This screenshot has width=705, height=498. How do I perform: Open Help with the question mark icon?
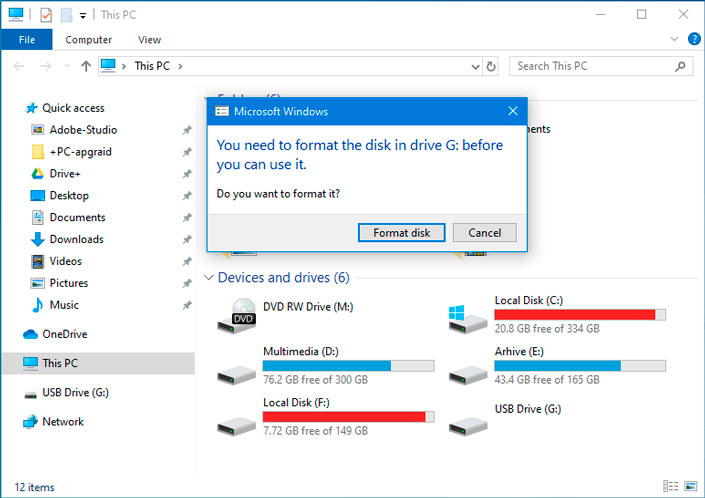694,39
